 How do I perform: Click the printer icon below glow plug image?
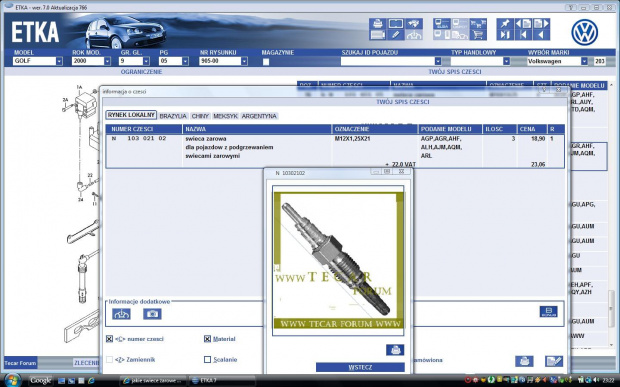click(x=395, y=350)
